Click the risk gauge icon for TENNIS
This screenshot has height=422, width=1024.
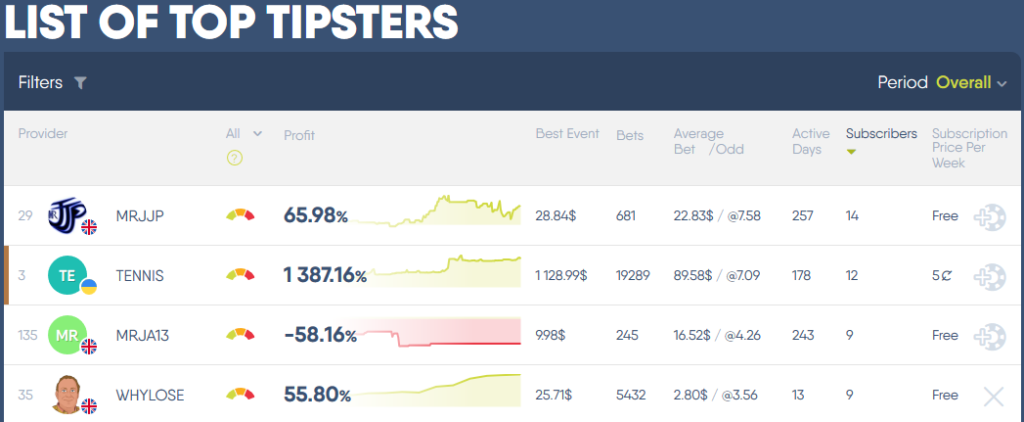tap(240, 275)
